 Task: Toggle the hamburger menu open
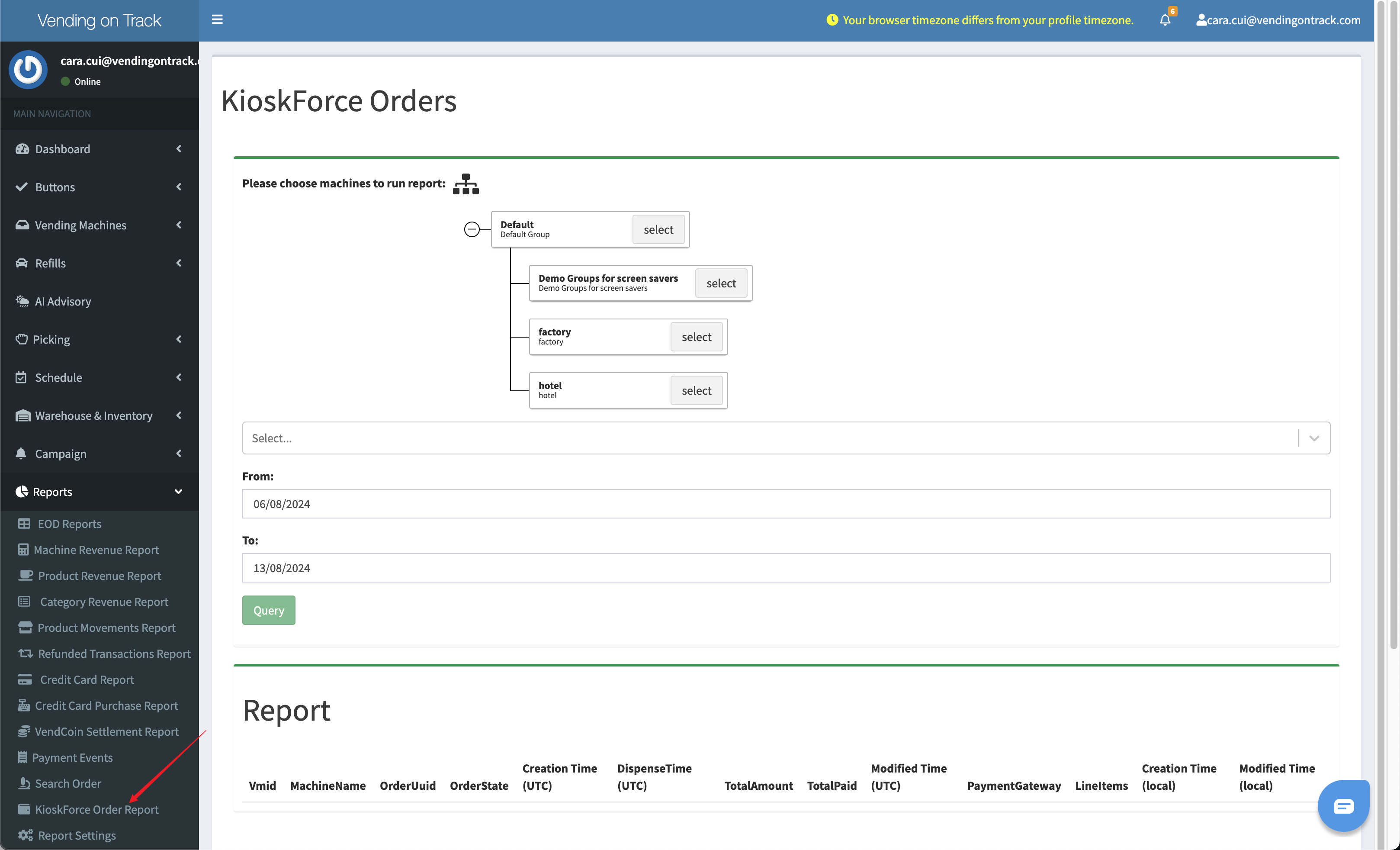coord(217,19)
